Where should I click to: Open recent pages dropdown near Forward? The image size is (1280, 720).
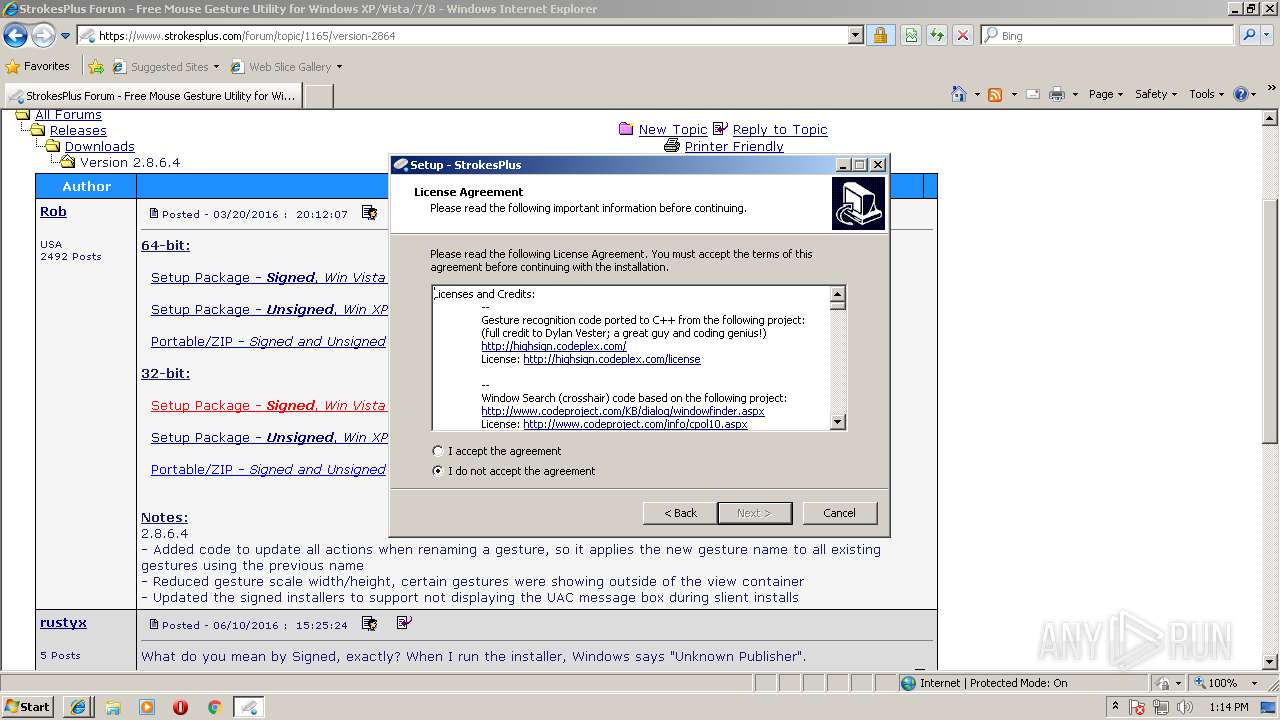65,36
